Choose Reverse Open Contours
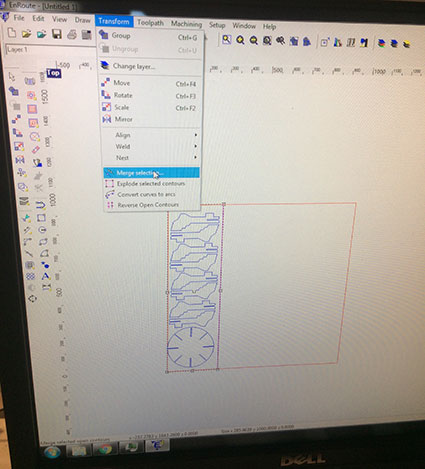The width and height of the screenshot is (425, 469). click(x=152, y=205)
